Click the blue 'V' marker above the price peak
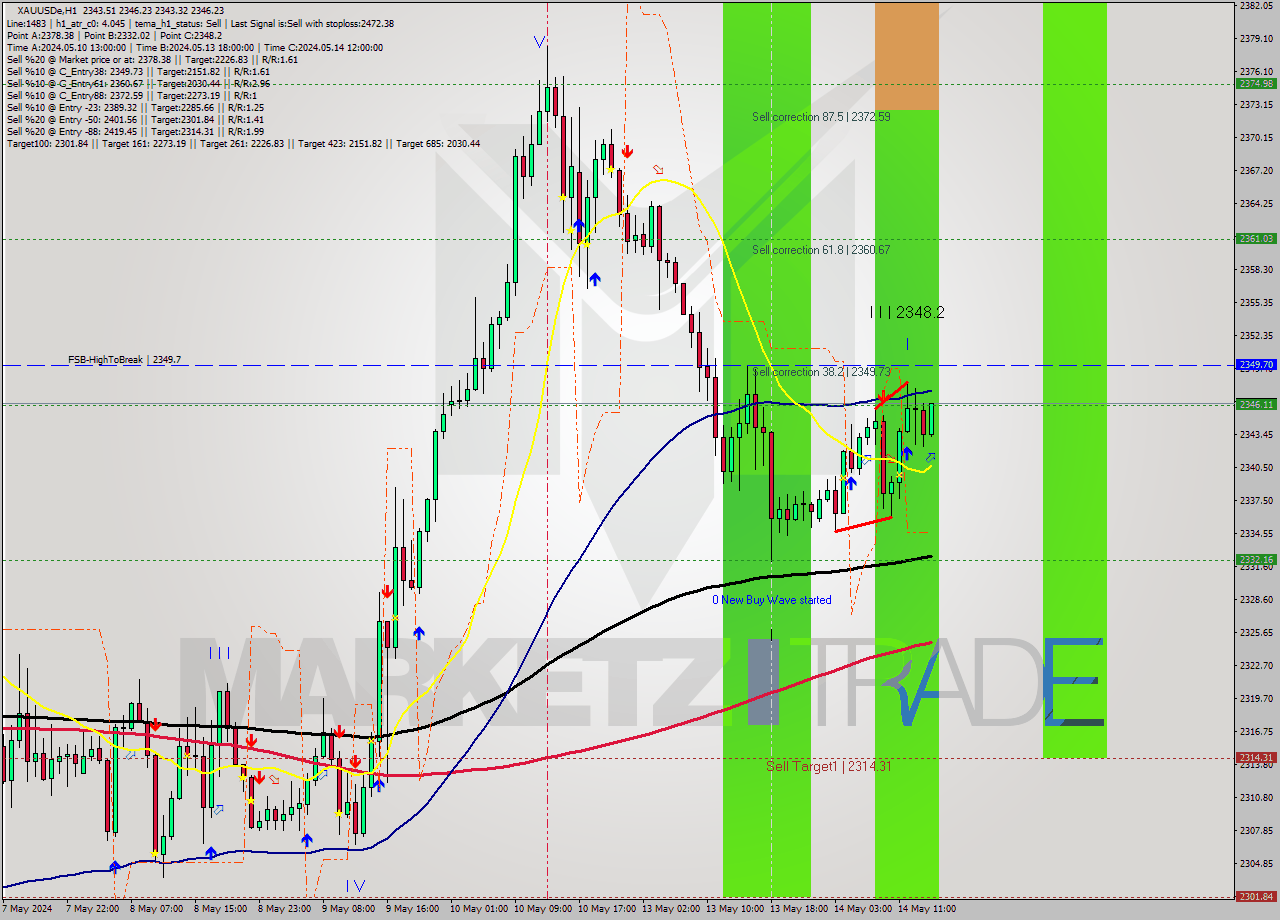Screen dimensions: 1280x920 (538, 42)
